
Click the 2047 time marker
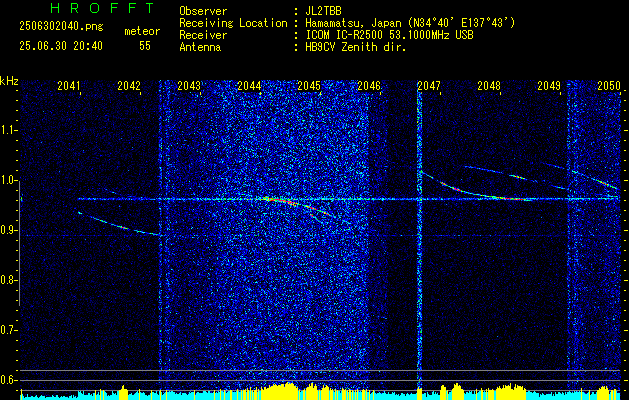point(429,86)
